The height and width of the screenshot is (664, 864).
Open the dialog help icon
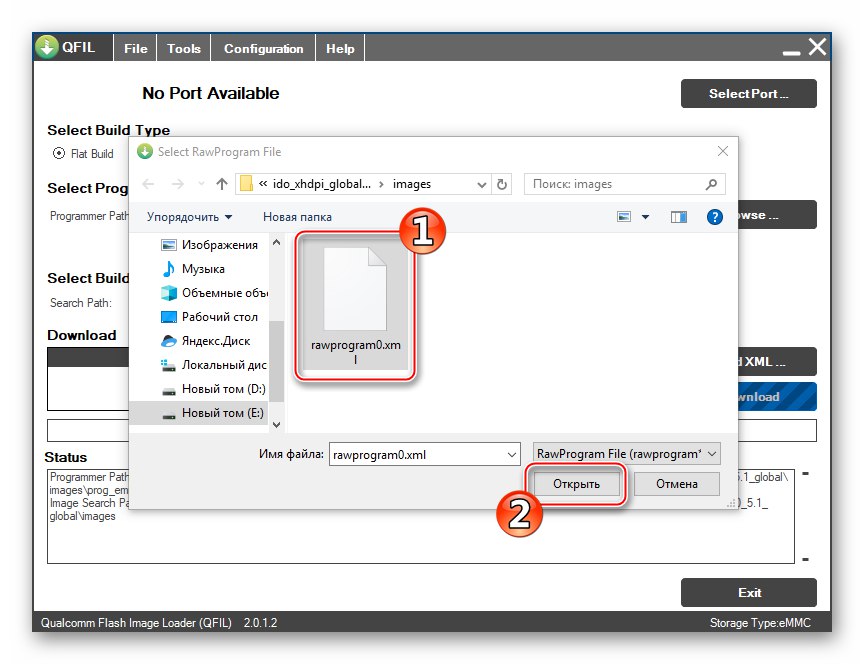coord(715,217)
